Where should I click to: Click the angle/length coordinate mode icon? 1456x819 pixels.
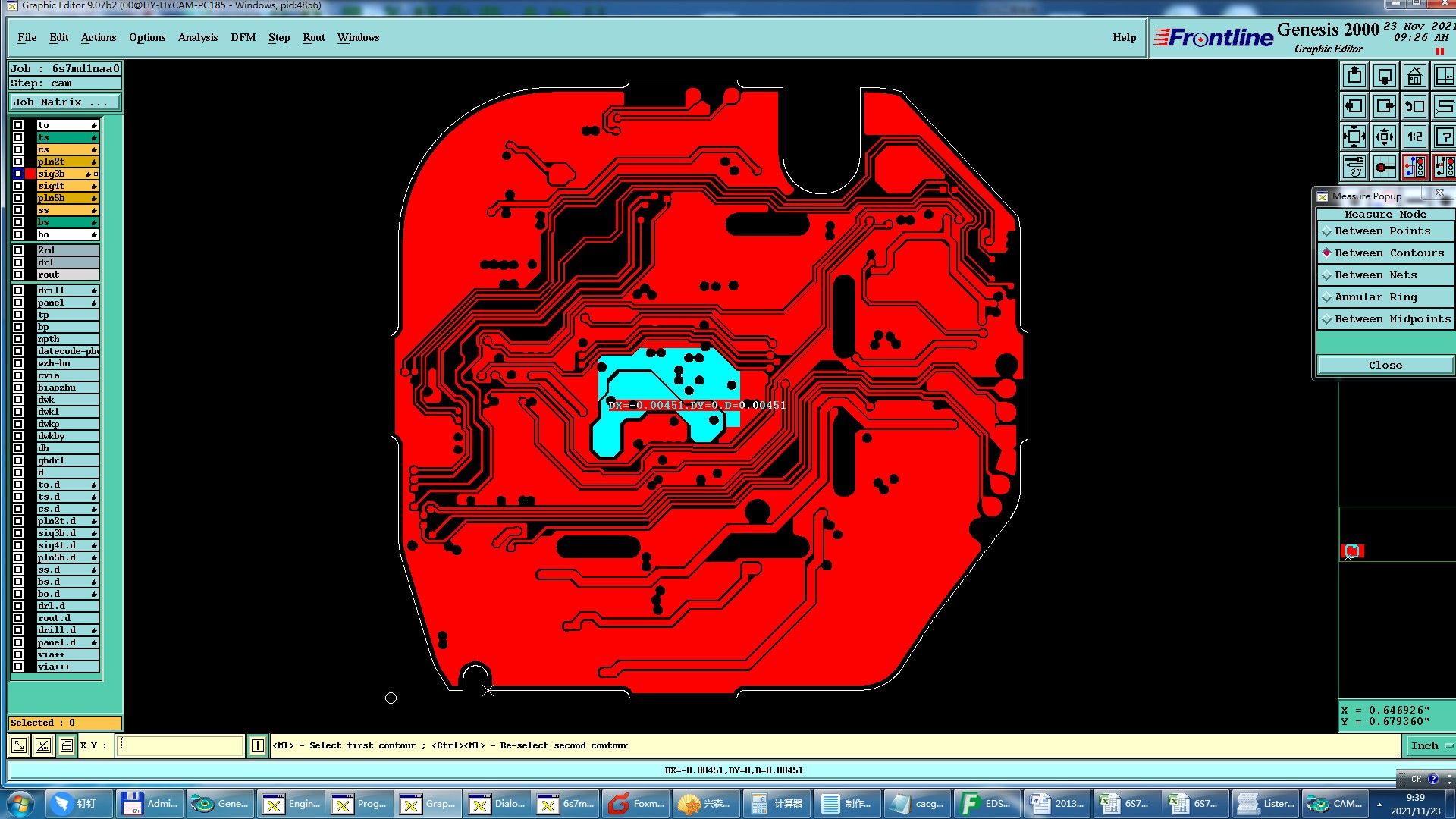click(x=43, y=745)
